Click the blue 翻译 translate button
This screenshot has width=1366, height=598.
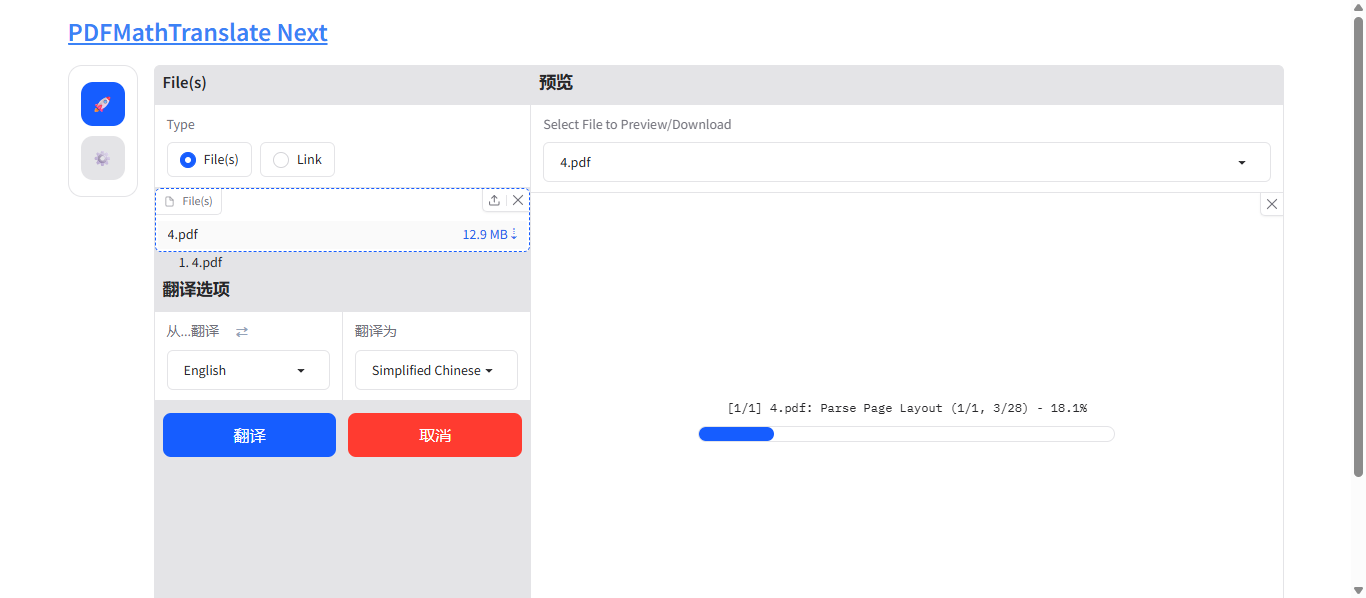249,435
